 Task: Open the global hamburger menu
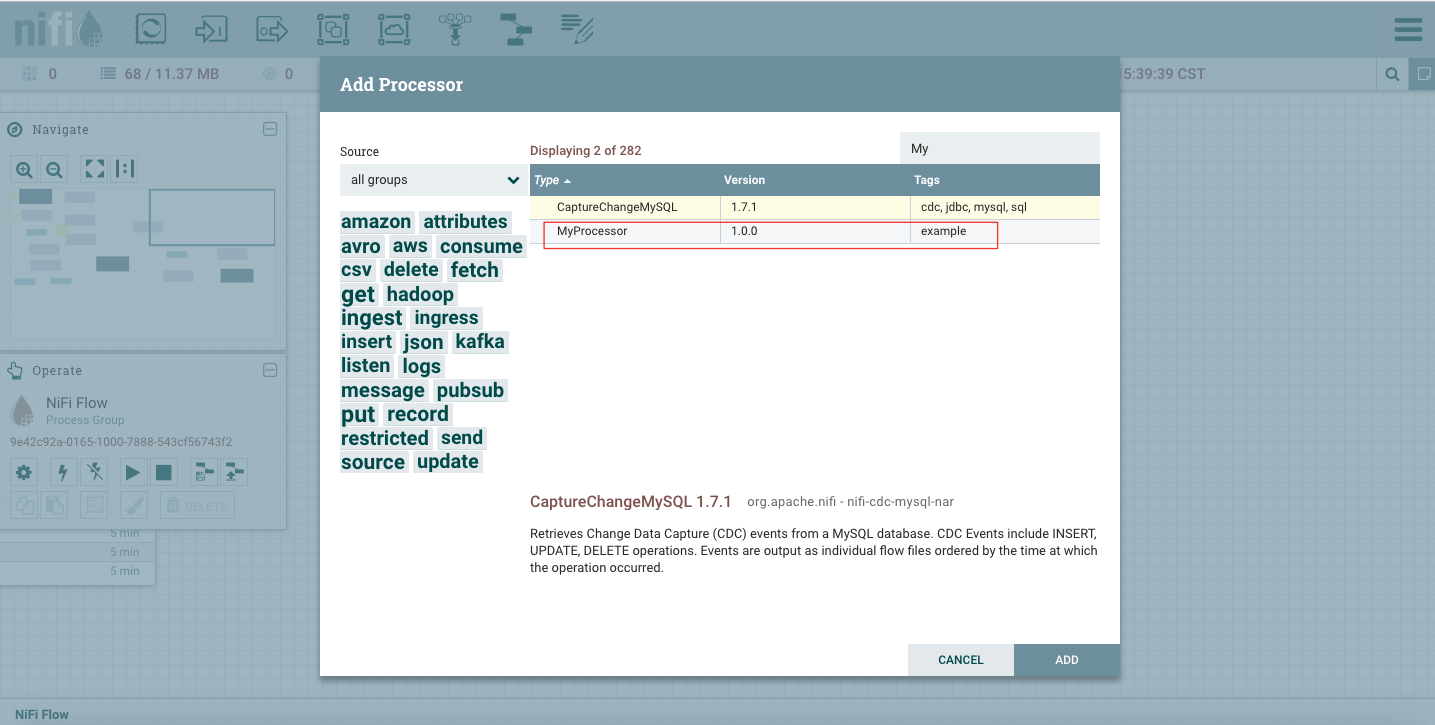click(1408, 30)
